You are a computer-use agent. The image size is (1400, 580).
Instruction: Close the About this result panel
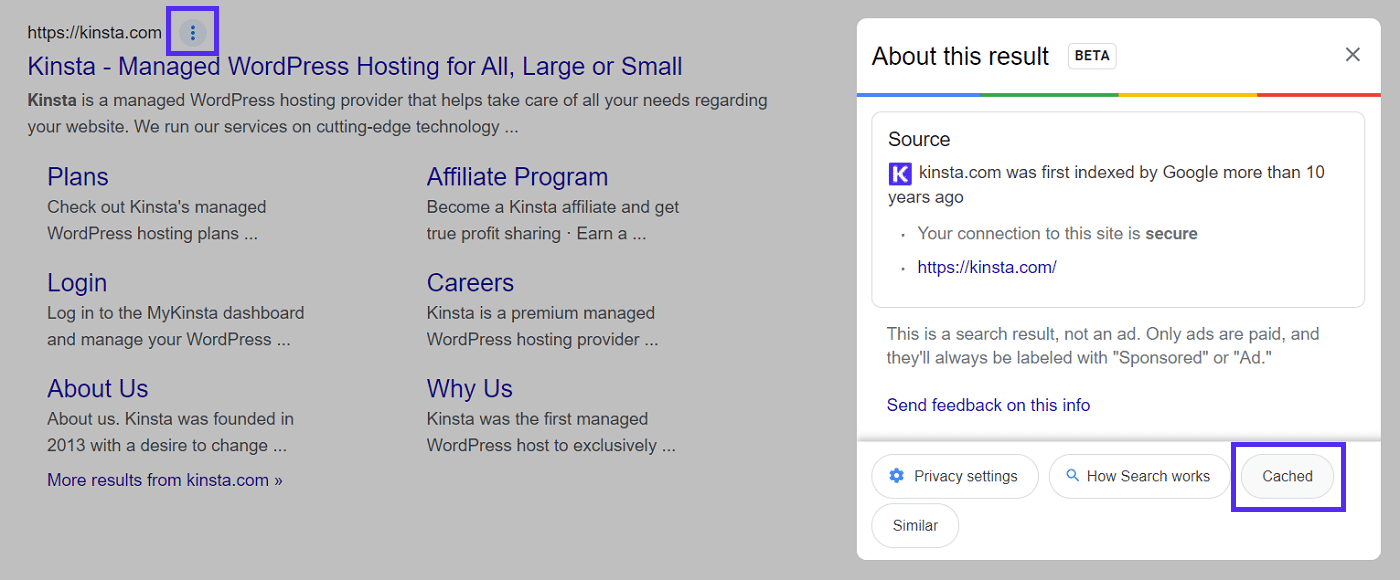1353,55
